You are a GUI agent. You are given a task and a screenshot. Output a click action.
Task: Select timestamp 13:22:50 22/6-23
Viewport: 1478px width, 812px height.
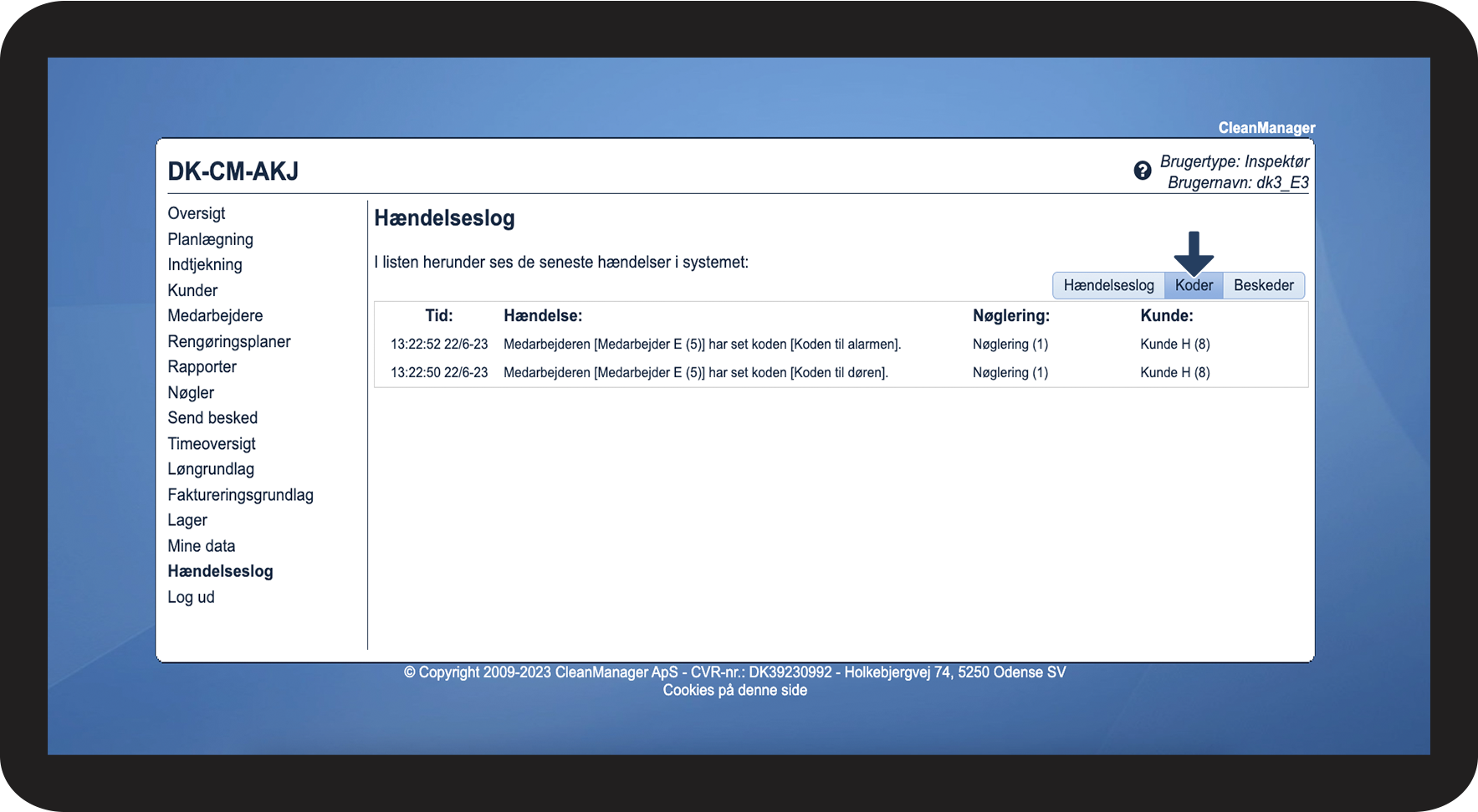(x=439, y=372)
